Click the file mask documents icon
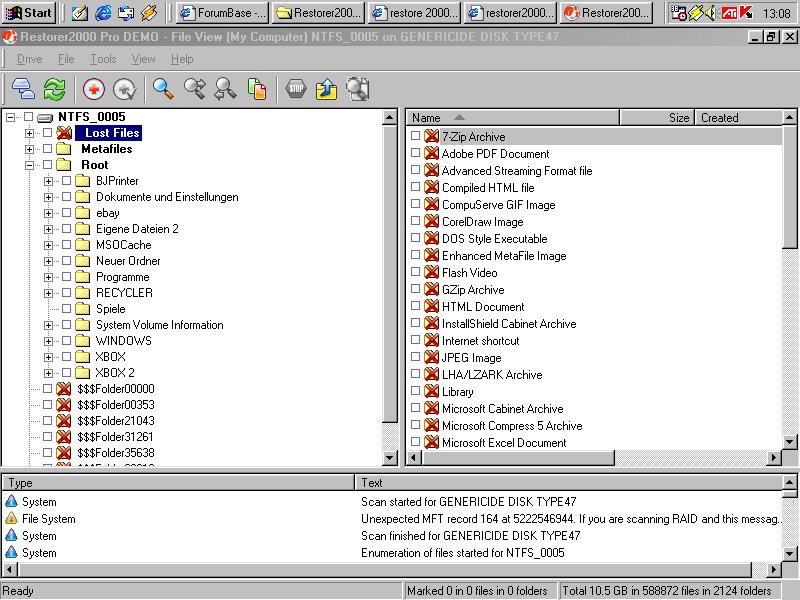 257,89
